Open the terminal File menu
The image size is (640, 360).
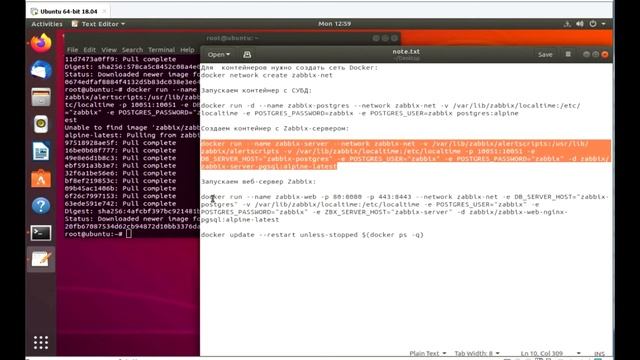(72, 50)
